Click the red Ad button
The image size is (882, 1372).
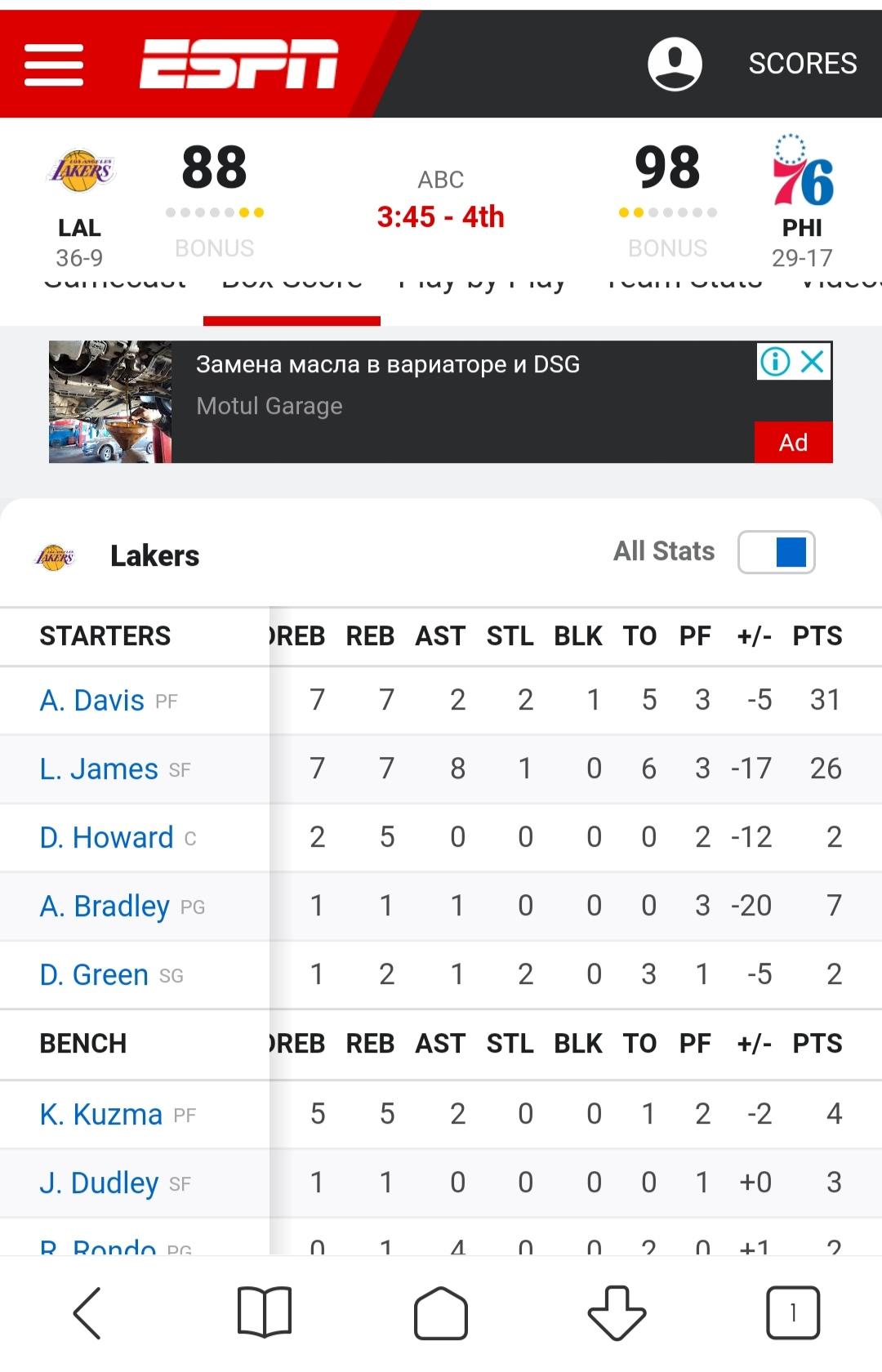[x=793, y=442]
